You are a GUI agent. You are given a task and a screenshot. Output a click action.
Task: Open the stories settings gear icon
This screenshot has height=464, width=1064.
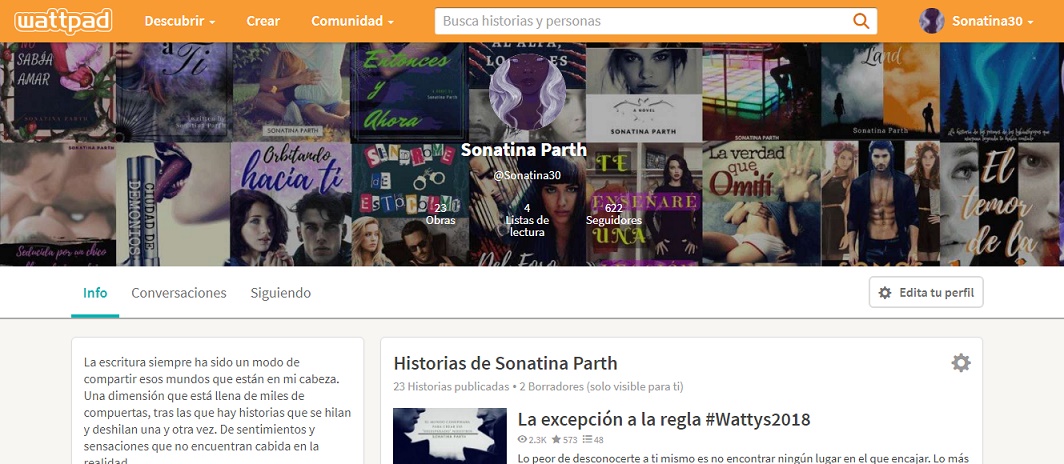960,363
